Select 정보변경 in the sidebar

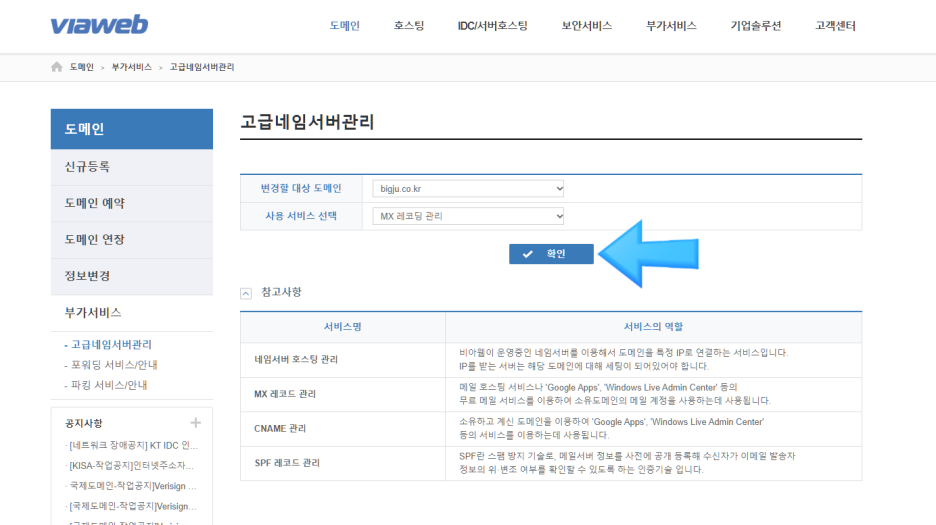132,277
